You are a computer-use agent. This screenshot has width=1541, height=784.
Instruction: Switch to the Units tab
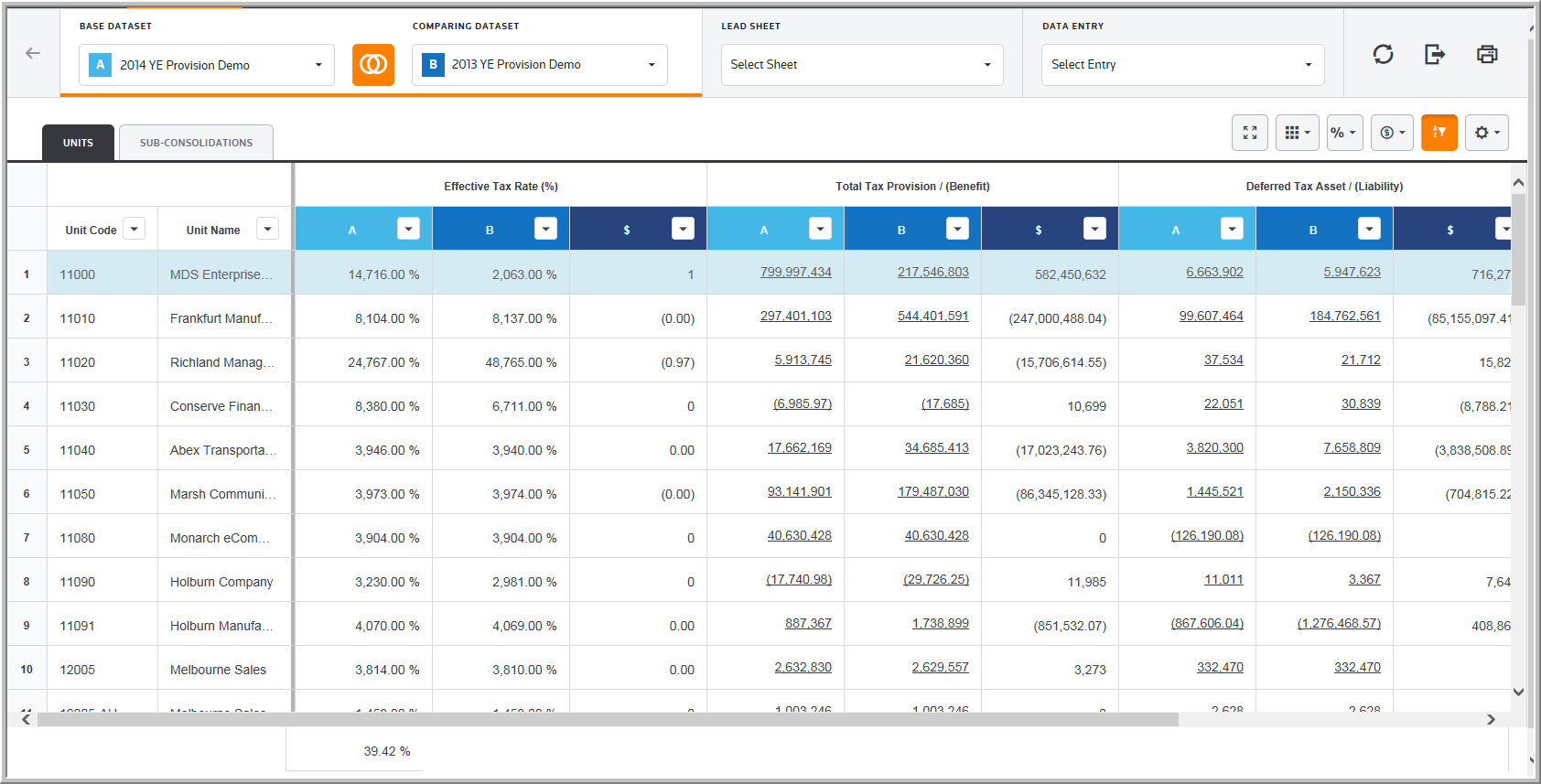pos(78,143)
